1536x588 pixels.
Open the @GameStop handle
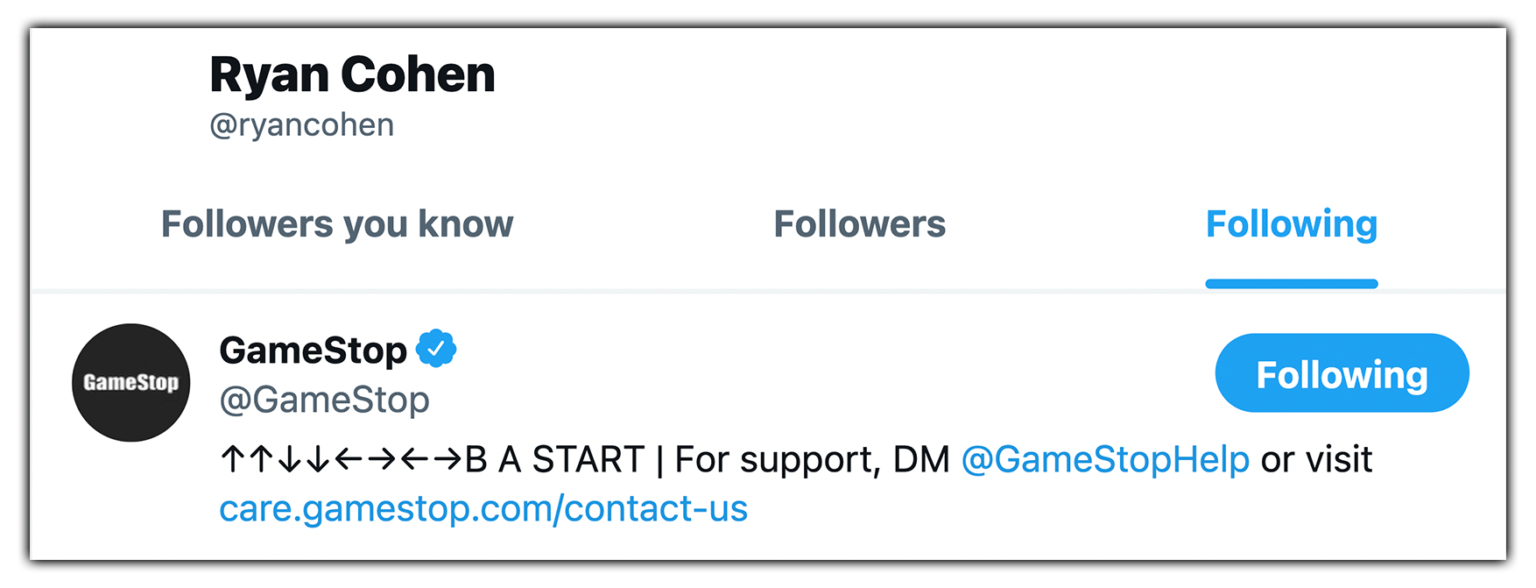(x=323, y=399)
